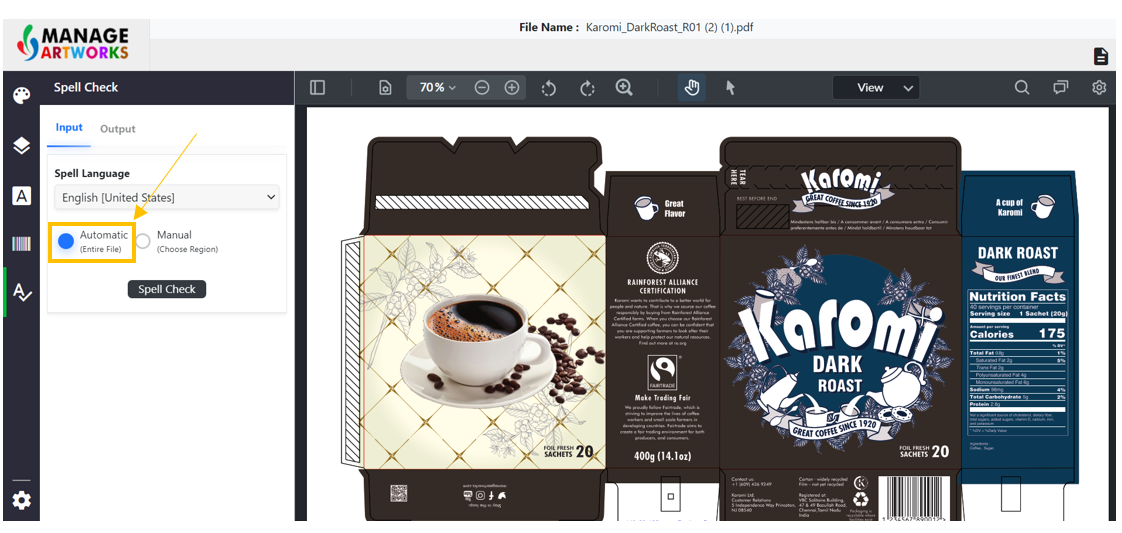This screenshot has height=533, width=1122.
Task: Click the file name Karomi_DarkRoast_R01 text
Action: pyautogui.click(x=669, y=27)
